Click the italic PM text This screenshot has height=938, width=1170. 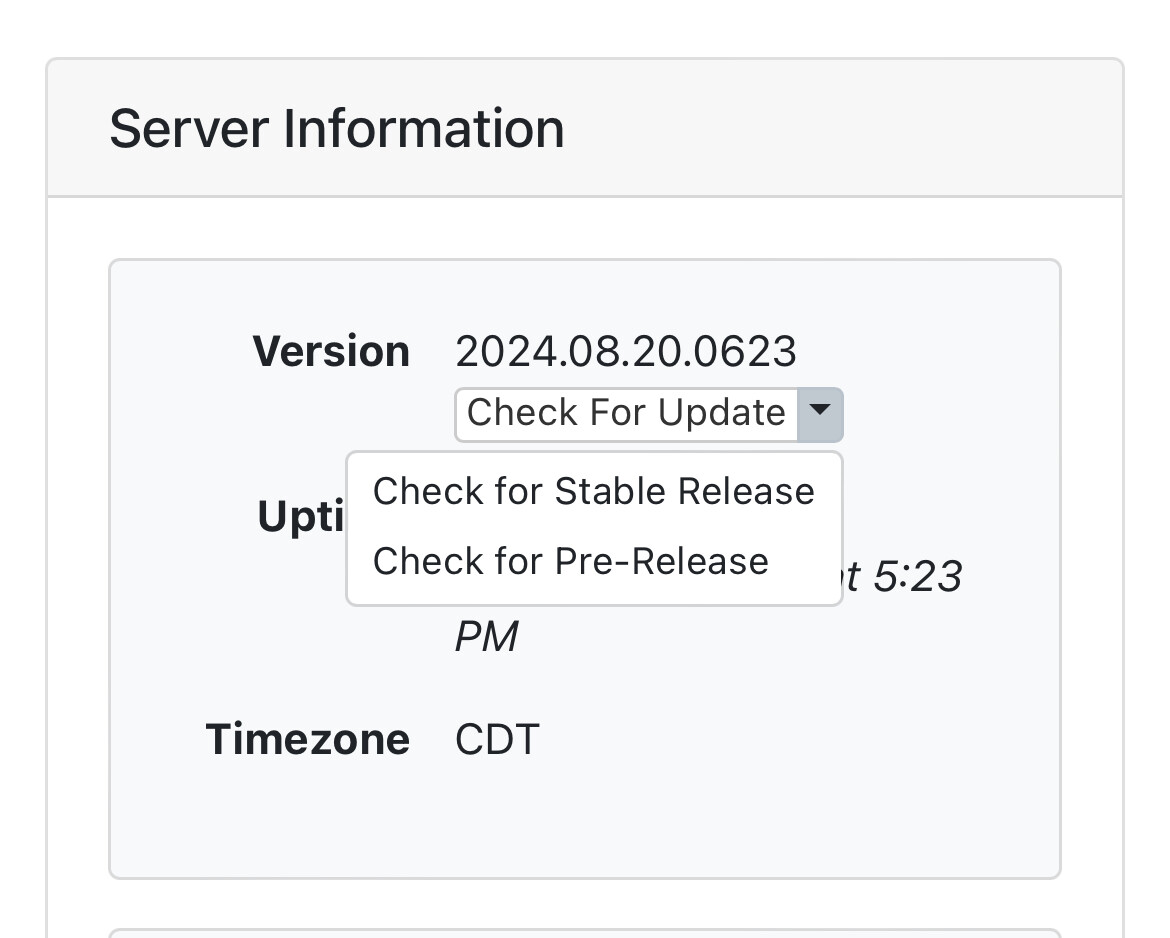tap(487, 637)
